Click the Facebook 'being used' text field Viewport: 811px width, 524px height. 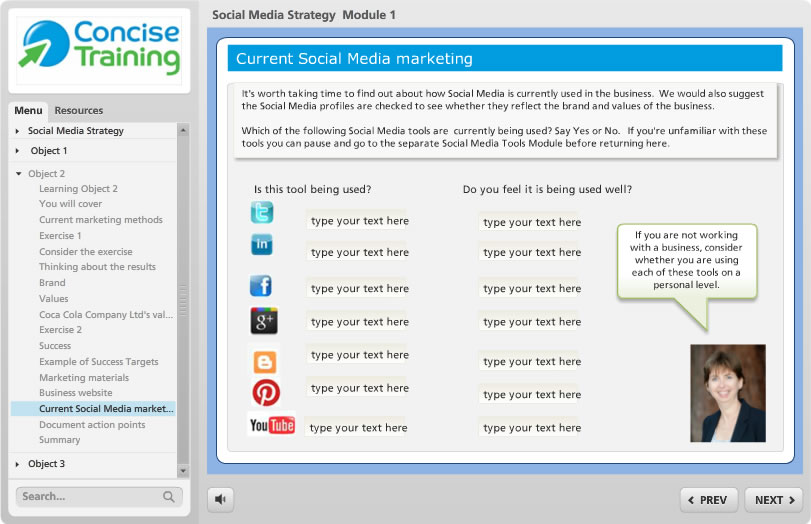(x=357, y=289)
